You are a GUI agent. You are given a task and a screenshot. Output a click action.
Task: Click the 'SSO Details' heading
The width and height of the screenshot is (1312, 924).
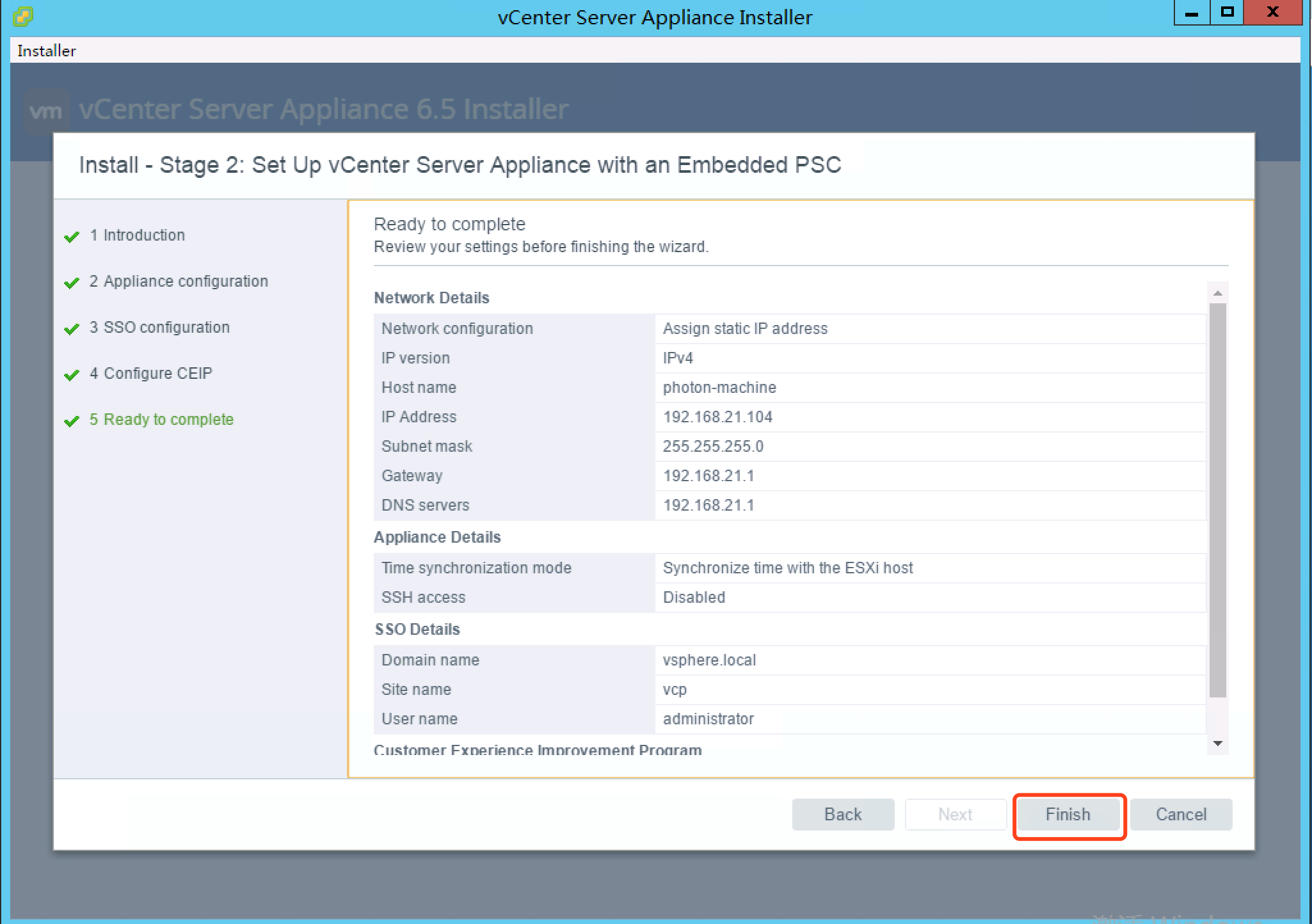click(417, 629)
